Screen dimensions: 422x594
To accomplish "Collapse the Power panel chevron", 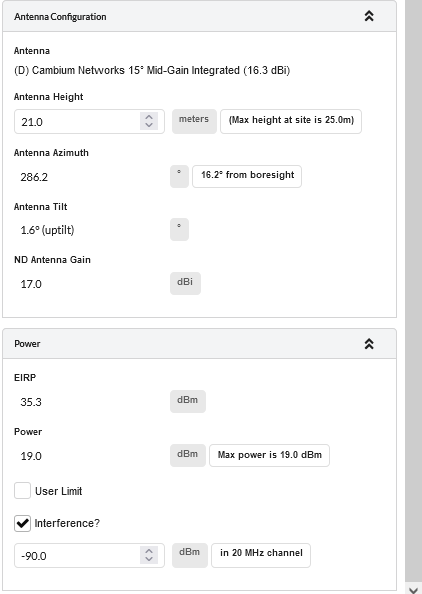I will [369, 344].
